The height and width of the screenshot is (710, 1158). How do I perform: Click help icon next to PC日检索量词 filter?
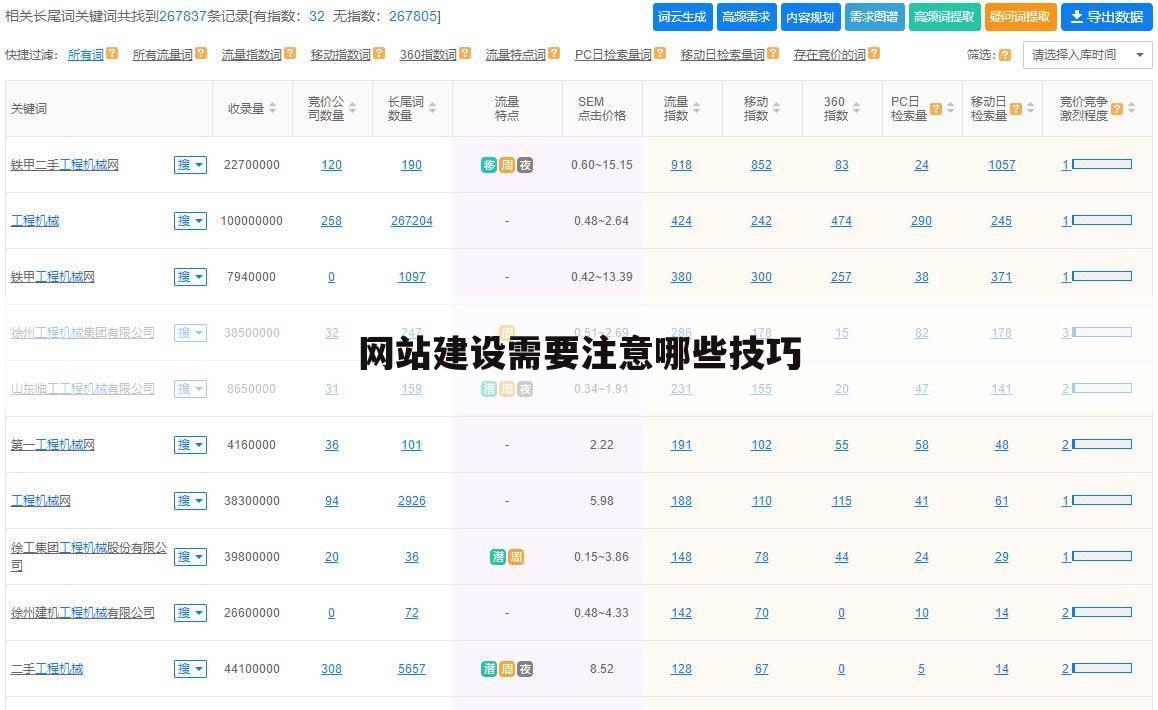660,53
